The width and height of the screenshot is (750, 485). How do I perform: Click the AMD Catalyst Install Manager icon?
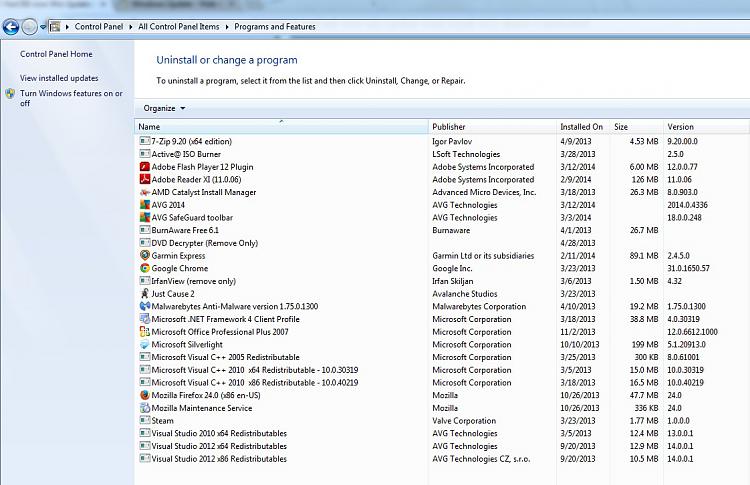tap(144, 192)
